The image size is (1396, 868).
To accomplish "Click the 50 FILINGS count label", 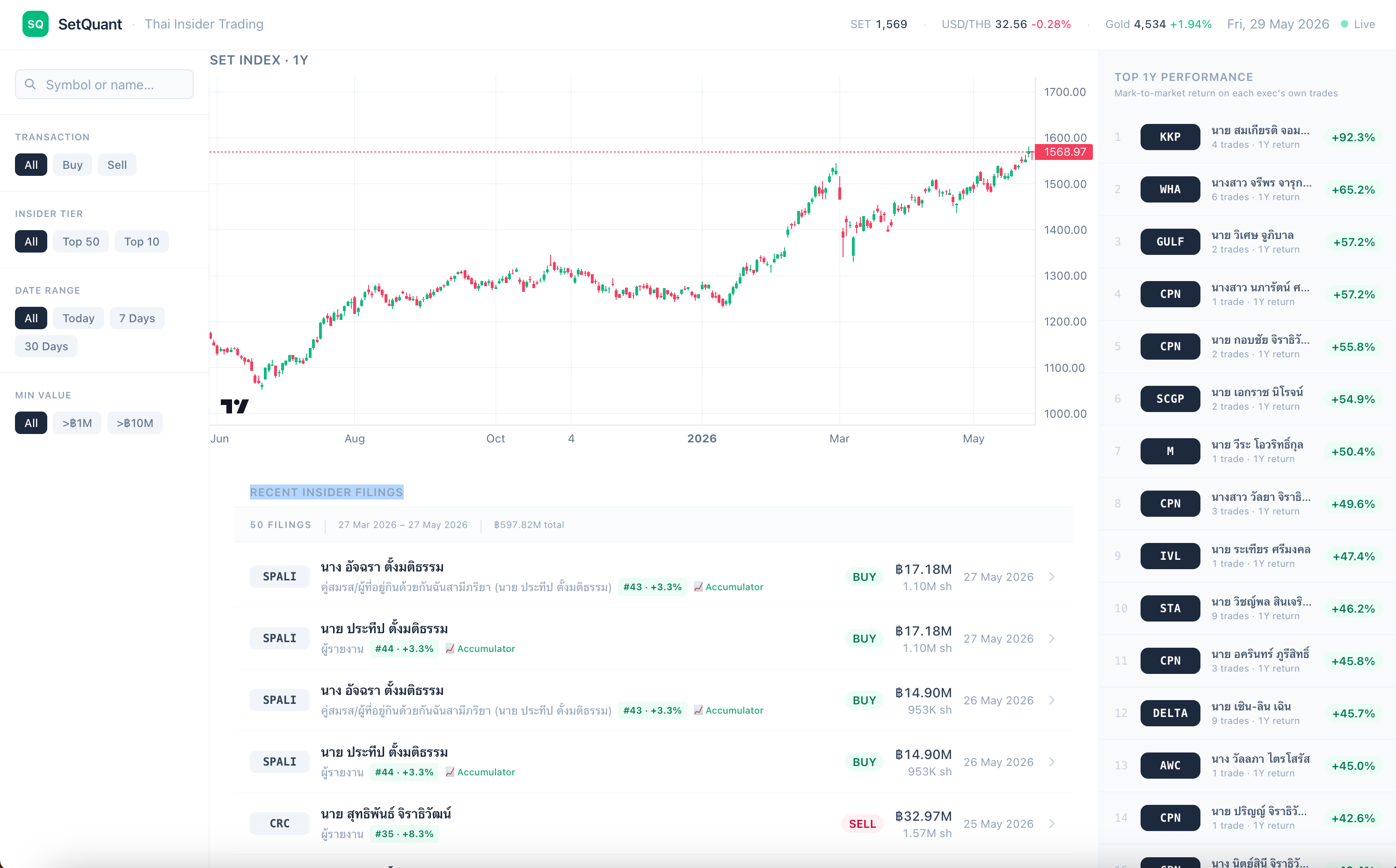I will click(281, 525).
